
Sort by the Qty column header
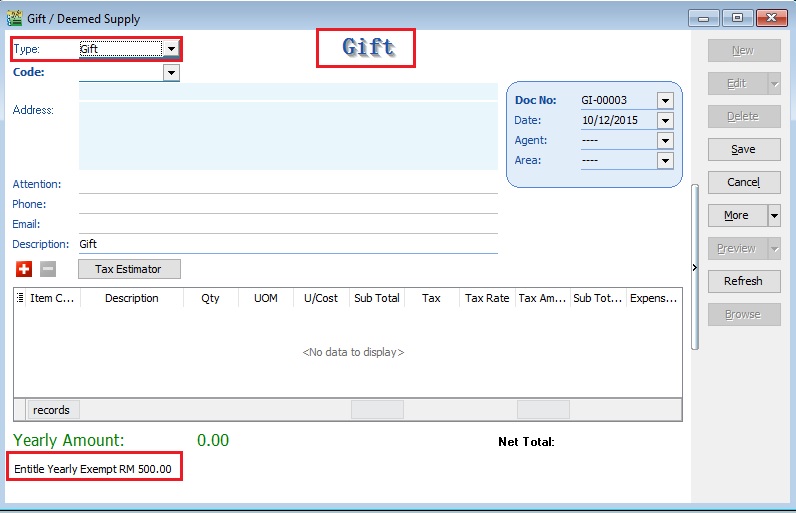(x=210, y=298)
